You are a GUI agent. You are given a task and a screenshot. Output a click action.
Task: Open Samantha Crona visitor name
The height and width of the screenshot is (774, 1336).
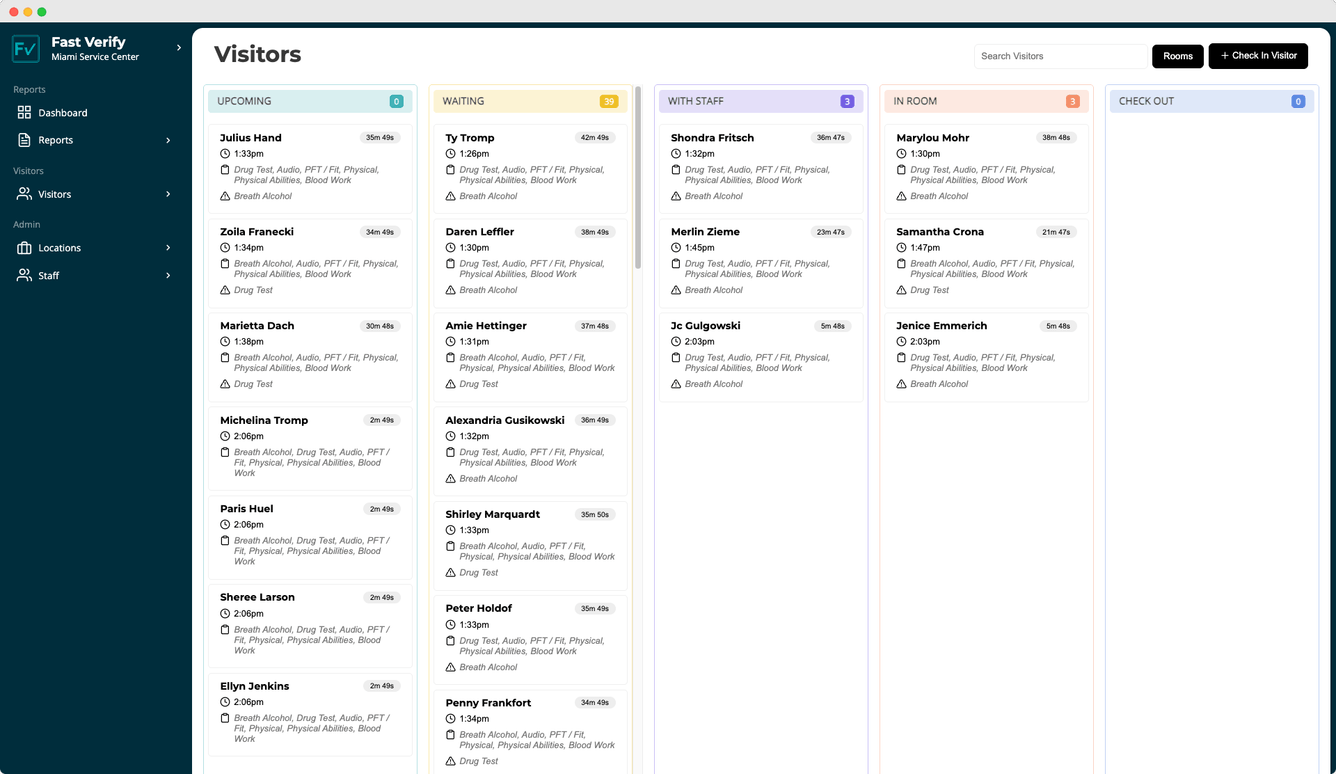(x=940, y=232)
